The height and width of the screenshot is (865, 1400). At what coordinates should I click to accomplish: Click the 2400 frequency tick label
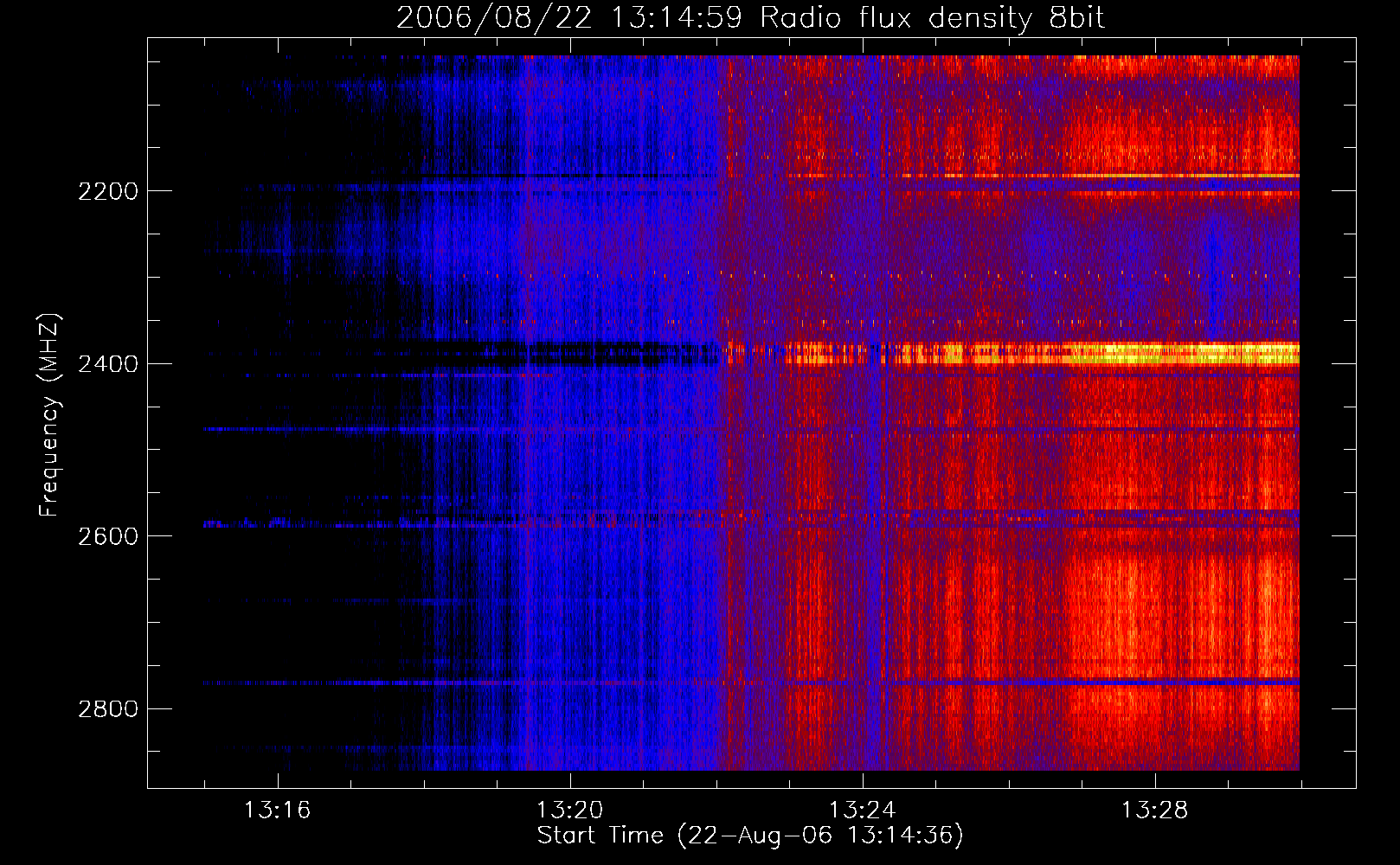[x=108, y=364]
